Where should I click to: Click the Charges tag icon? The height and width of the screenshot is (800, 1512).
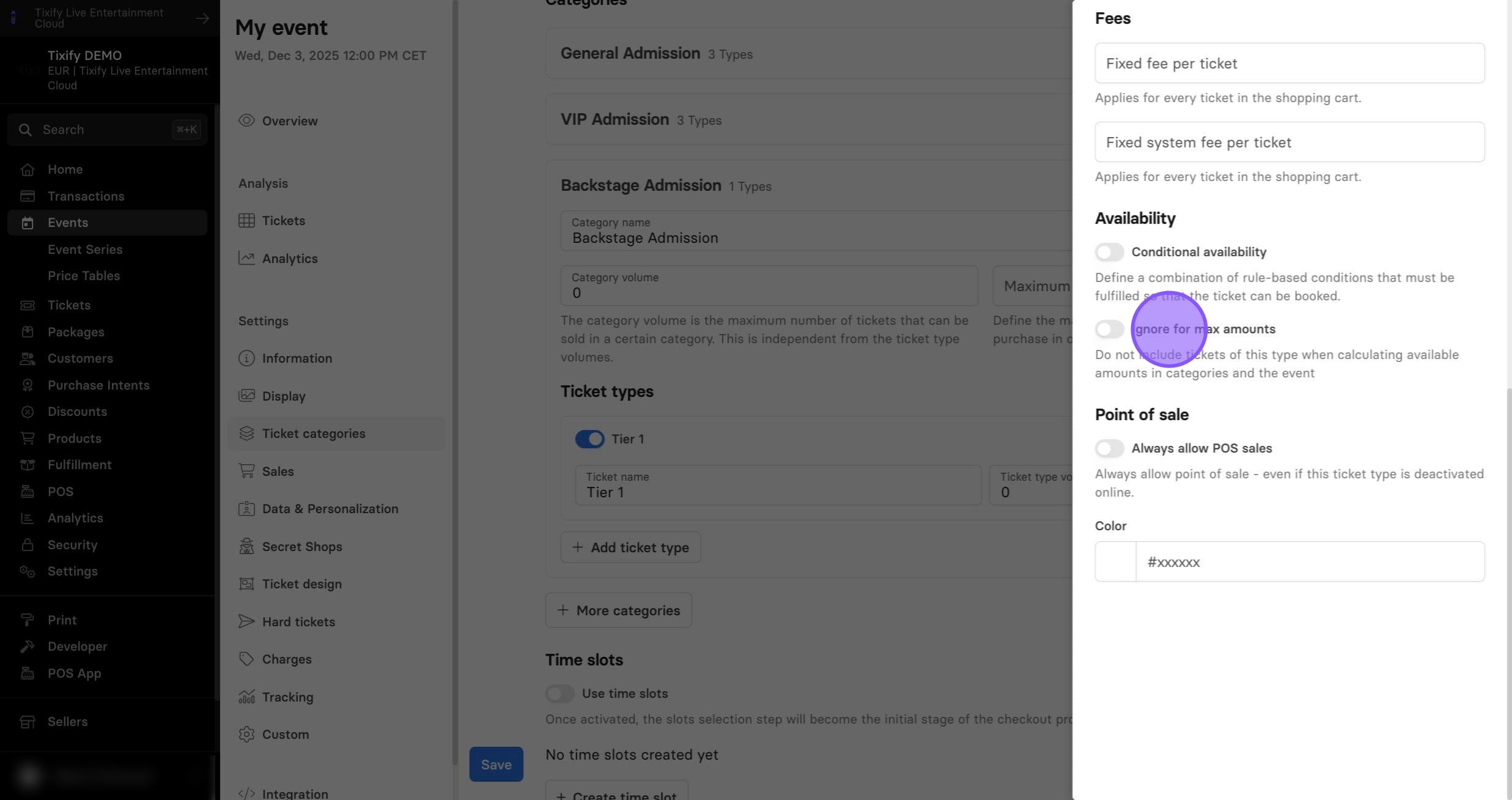246,659
